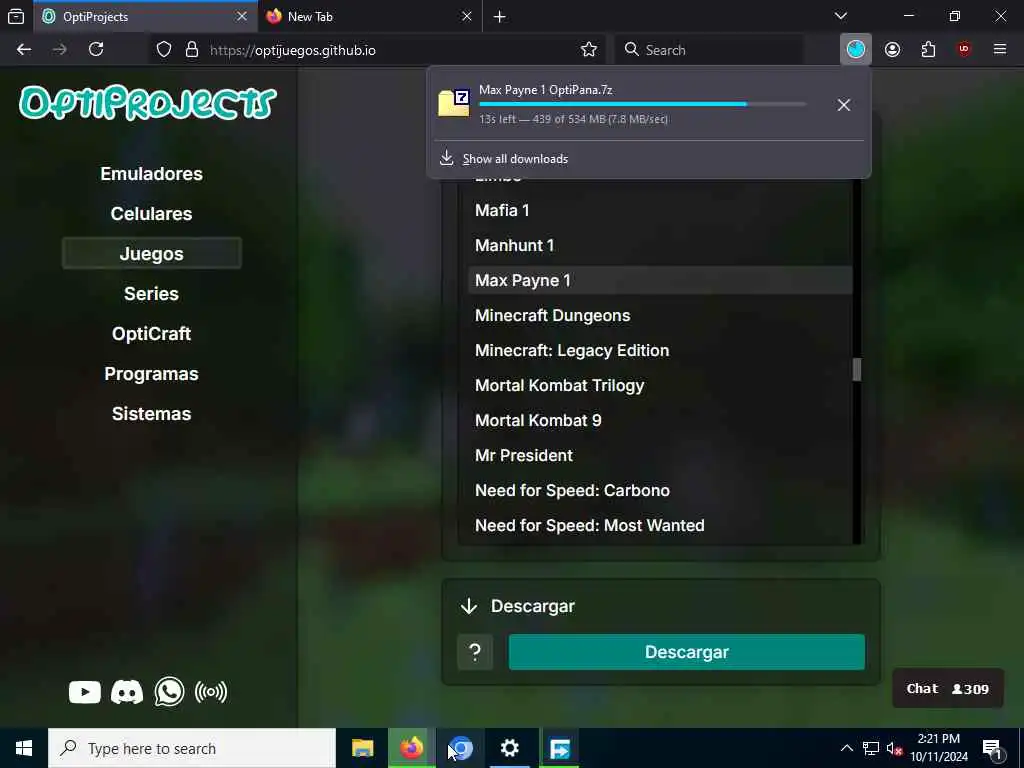The width and height of the screenshot is (1024, 768).
Task: Select Mafia 1 from the game list
Action: [660, 210]
